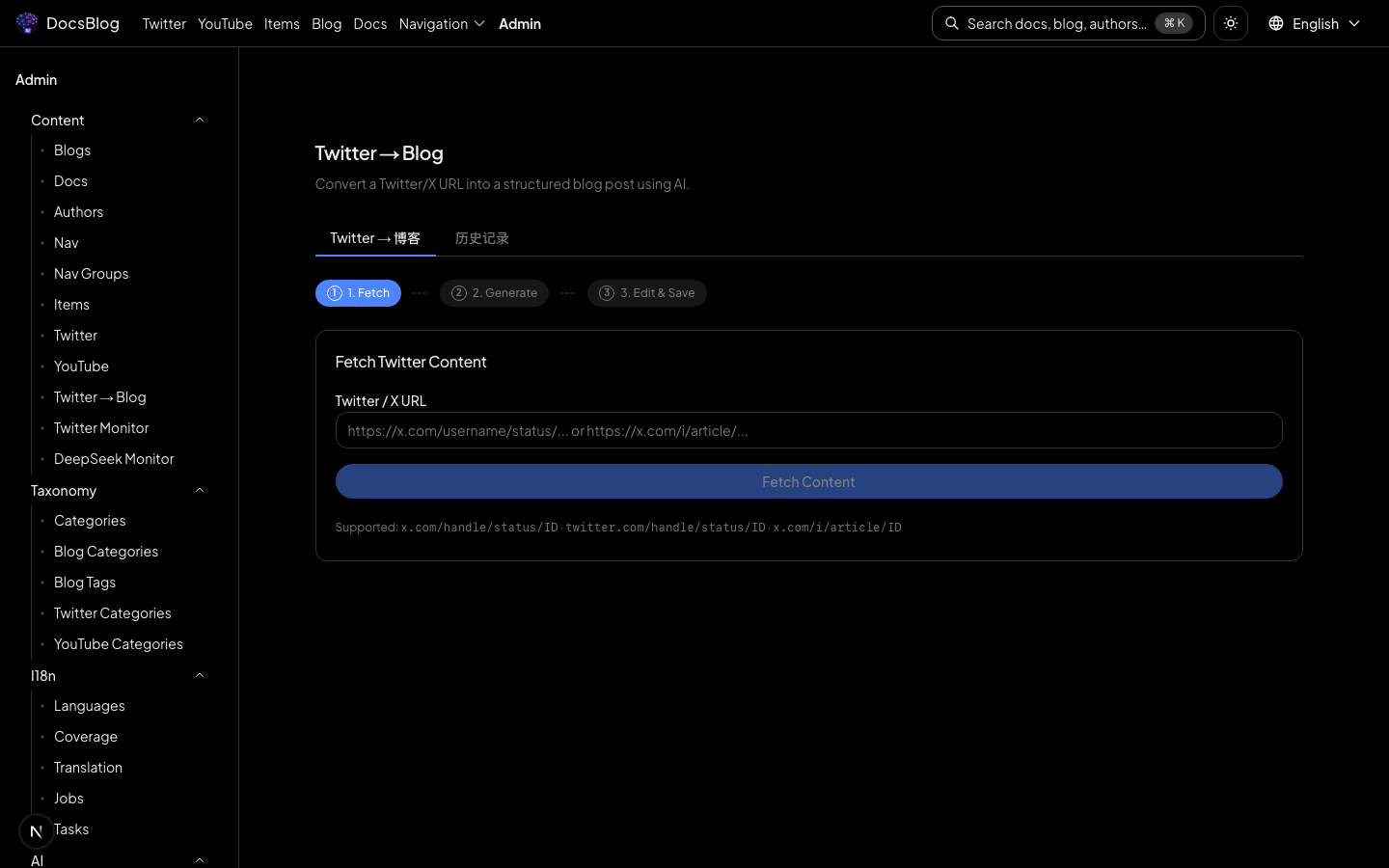Collapse the I18n sidebar section
This screenshot has height=868, width=1389.
200,676
